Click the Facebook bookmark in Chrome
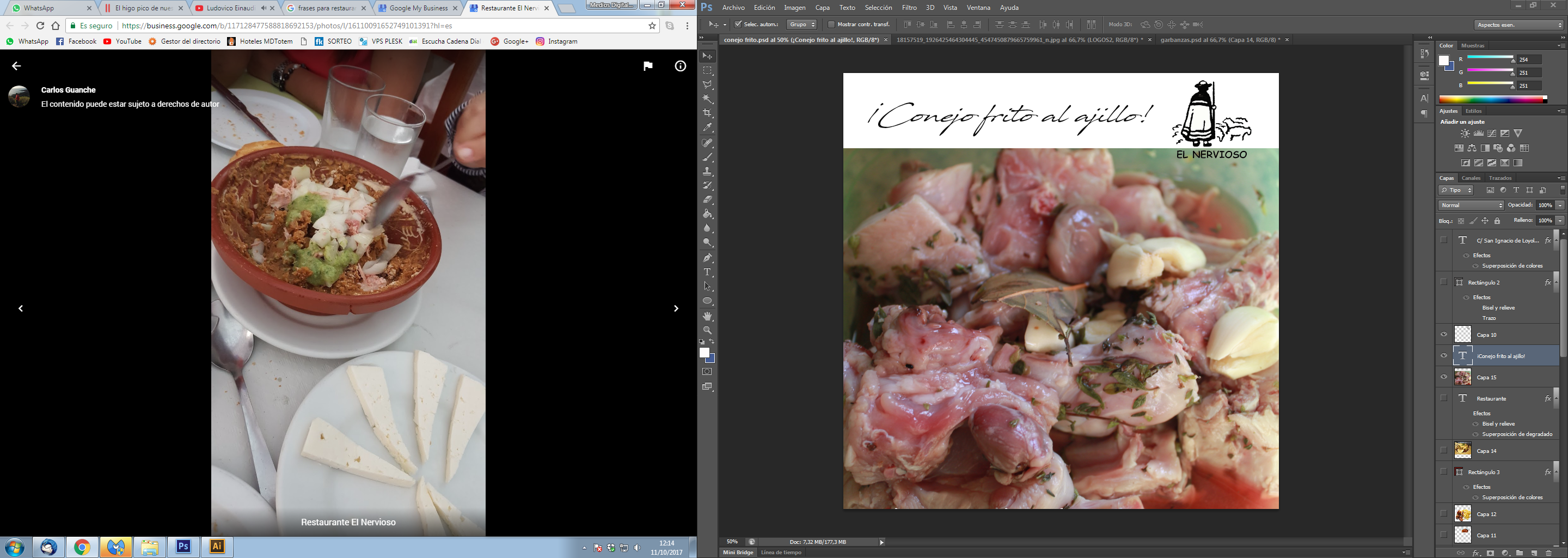 point(76,41)
